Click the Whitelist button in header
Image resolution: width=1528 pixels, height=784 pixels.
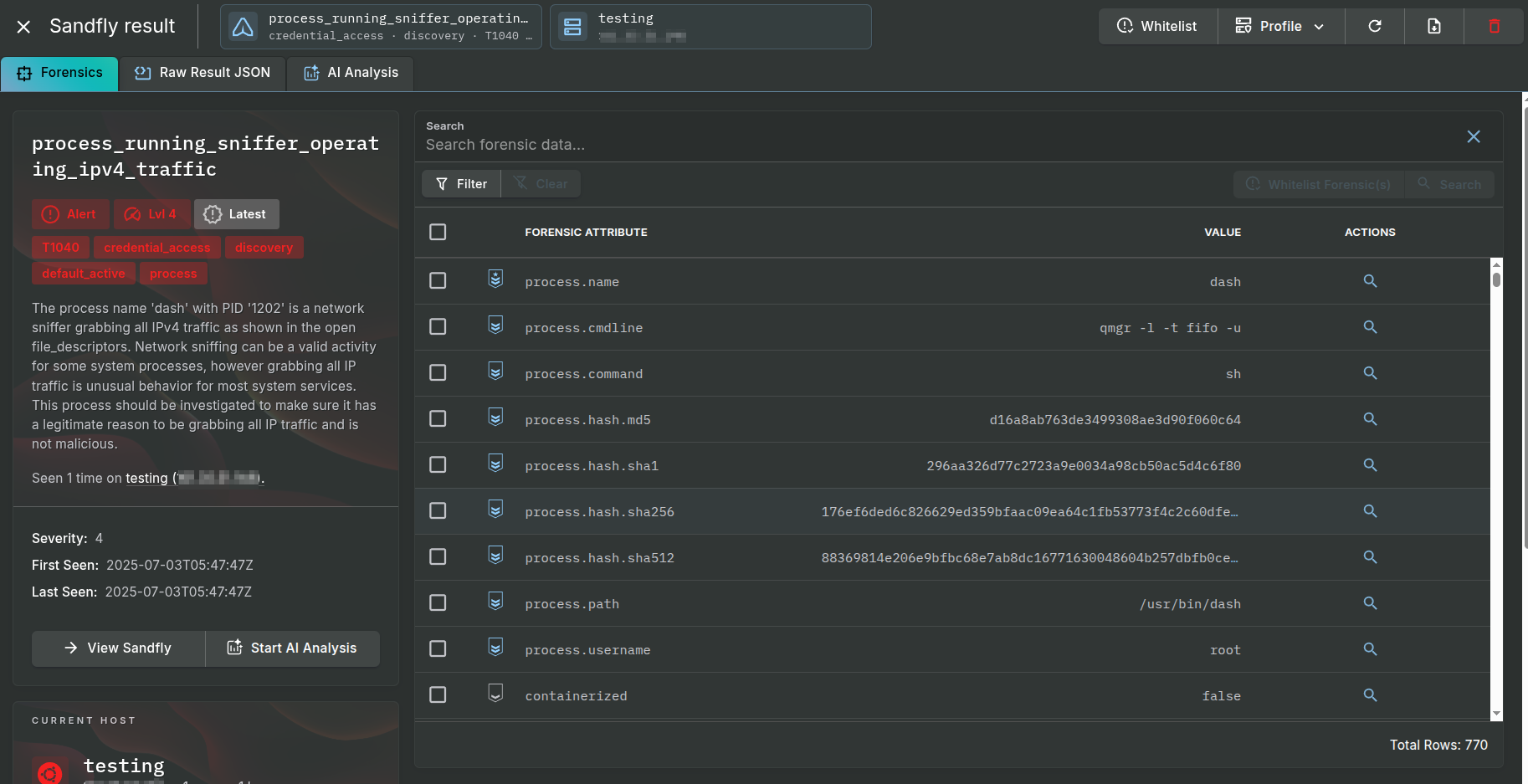(x=1157, y=26)
